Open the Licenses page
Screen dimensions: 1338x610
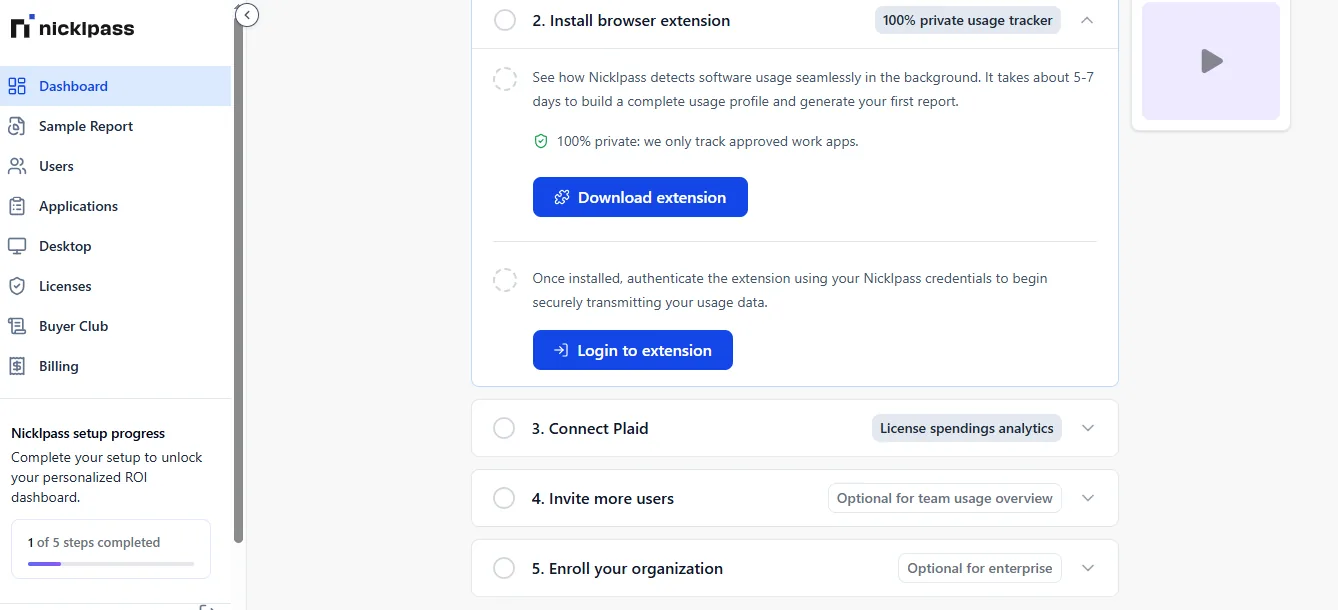point(115,286)
